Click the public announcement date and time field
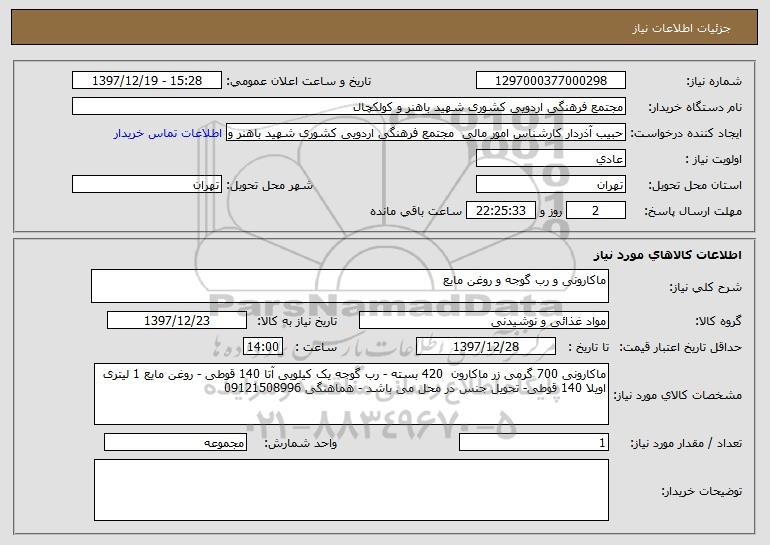This screenshot has width=770, height=545. [x=147, y=81]
